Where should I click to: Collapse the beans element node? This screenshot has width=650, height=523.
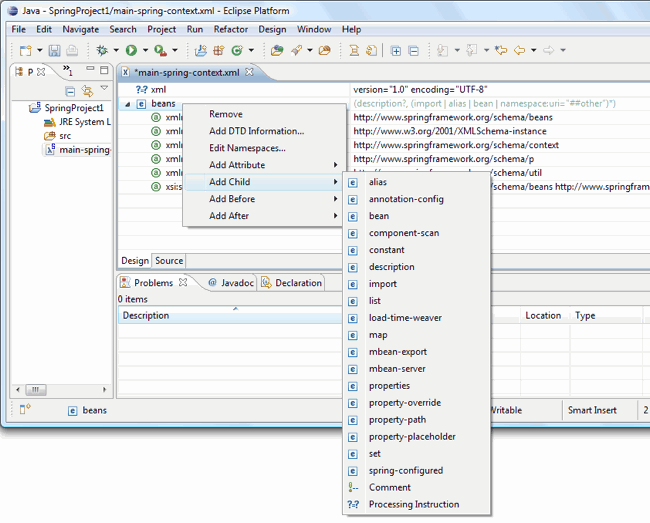(127, 104)
